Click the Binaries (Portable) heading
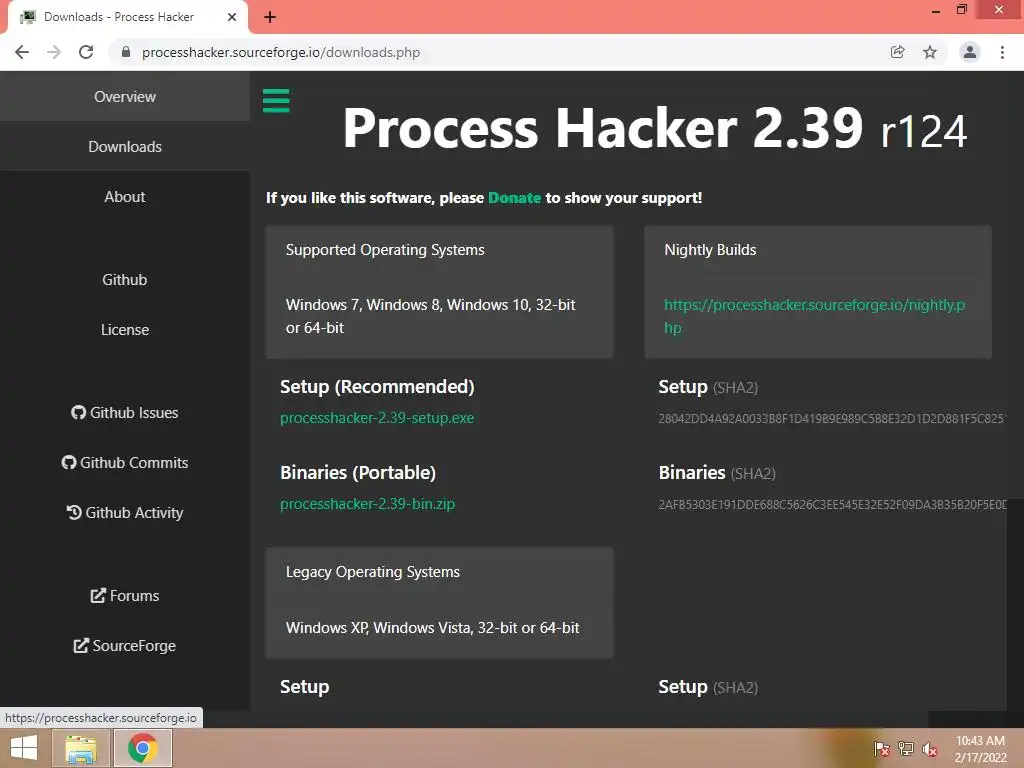This screenshot has width=1024, height=768. pyautogui.click(x=358, y=473)
